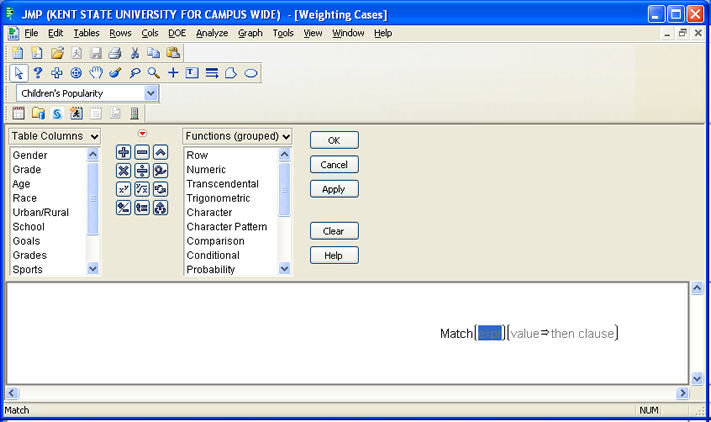711x422 pixels.
Task: Open a file with the folder icon
Action: (x=57, y=53)
